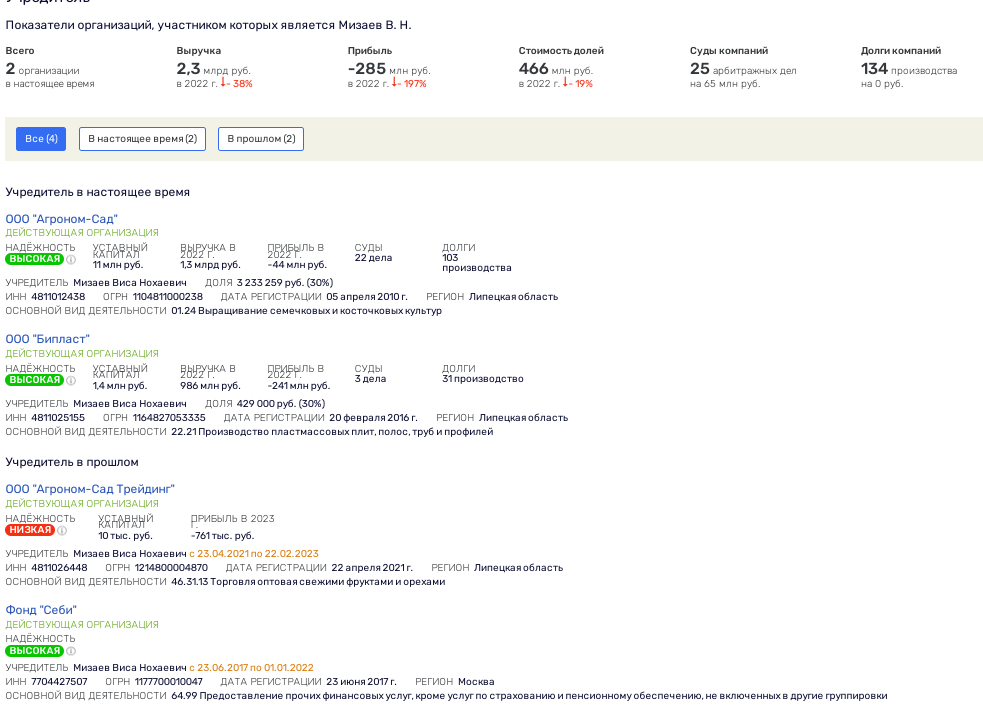The height and width of the screenshot is (716, 983).
Task: Open ООО "Бипласт" company link
Action: pos(48,339)
